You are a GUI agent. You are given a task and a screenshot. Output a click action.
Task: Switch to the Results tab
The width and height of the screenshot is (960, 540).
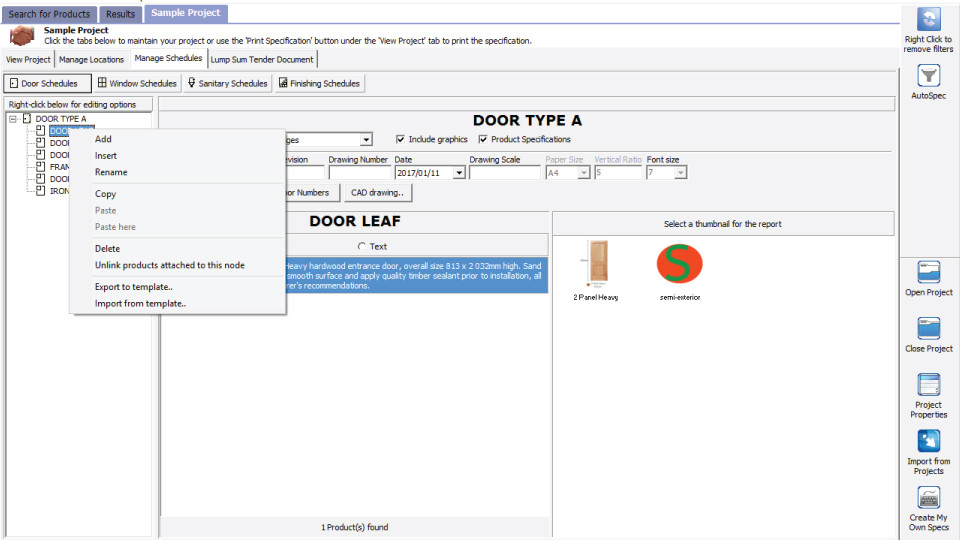tap(120, 13)
